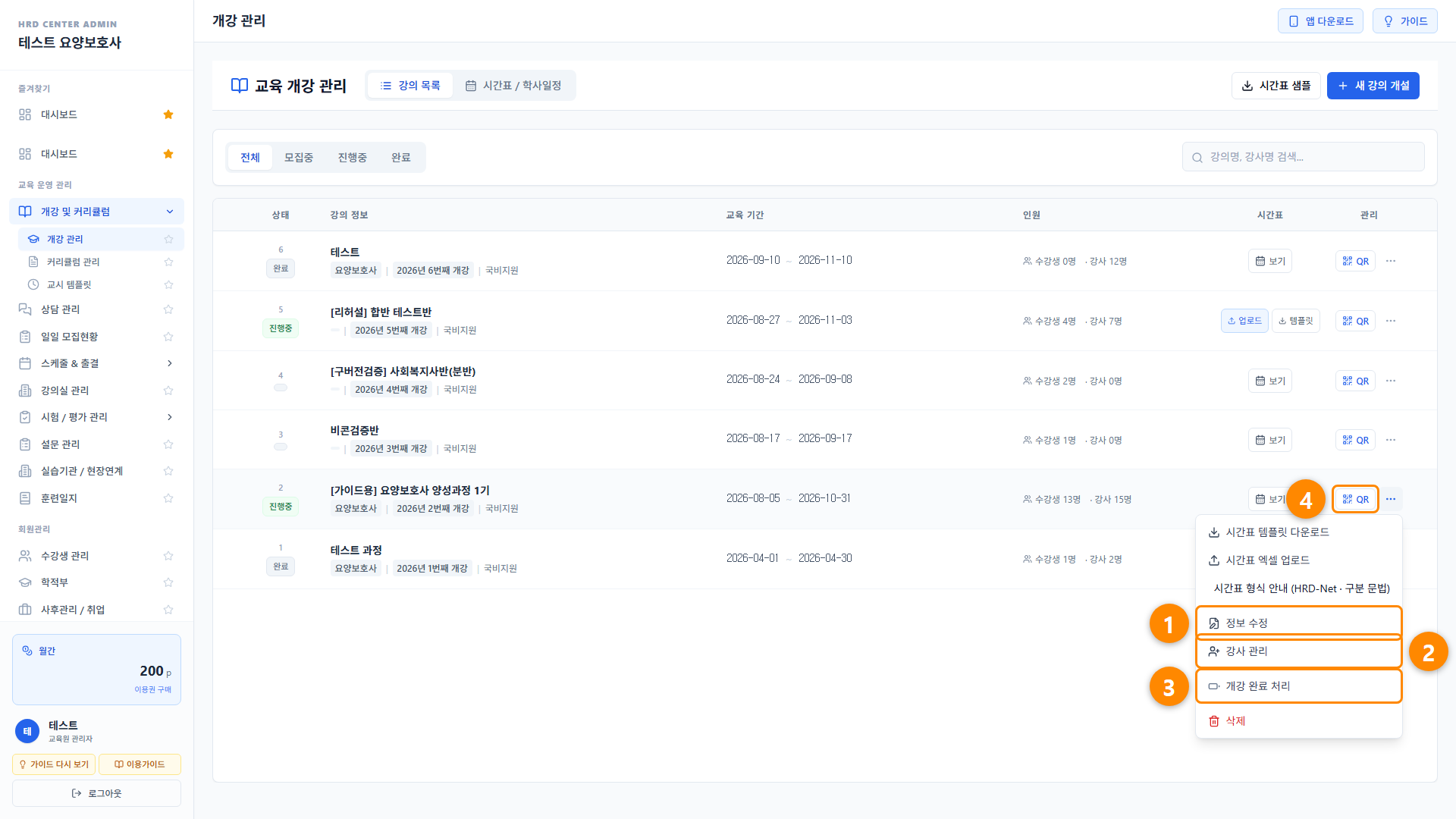Open 수강생 관리 in sidebar
Screen dimensions: 1456x819
(x=96, y=556)
